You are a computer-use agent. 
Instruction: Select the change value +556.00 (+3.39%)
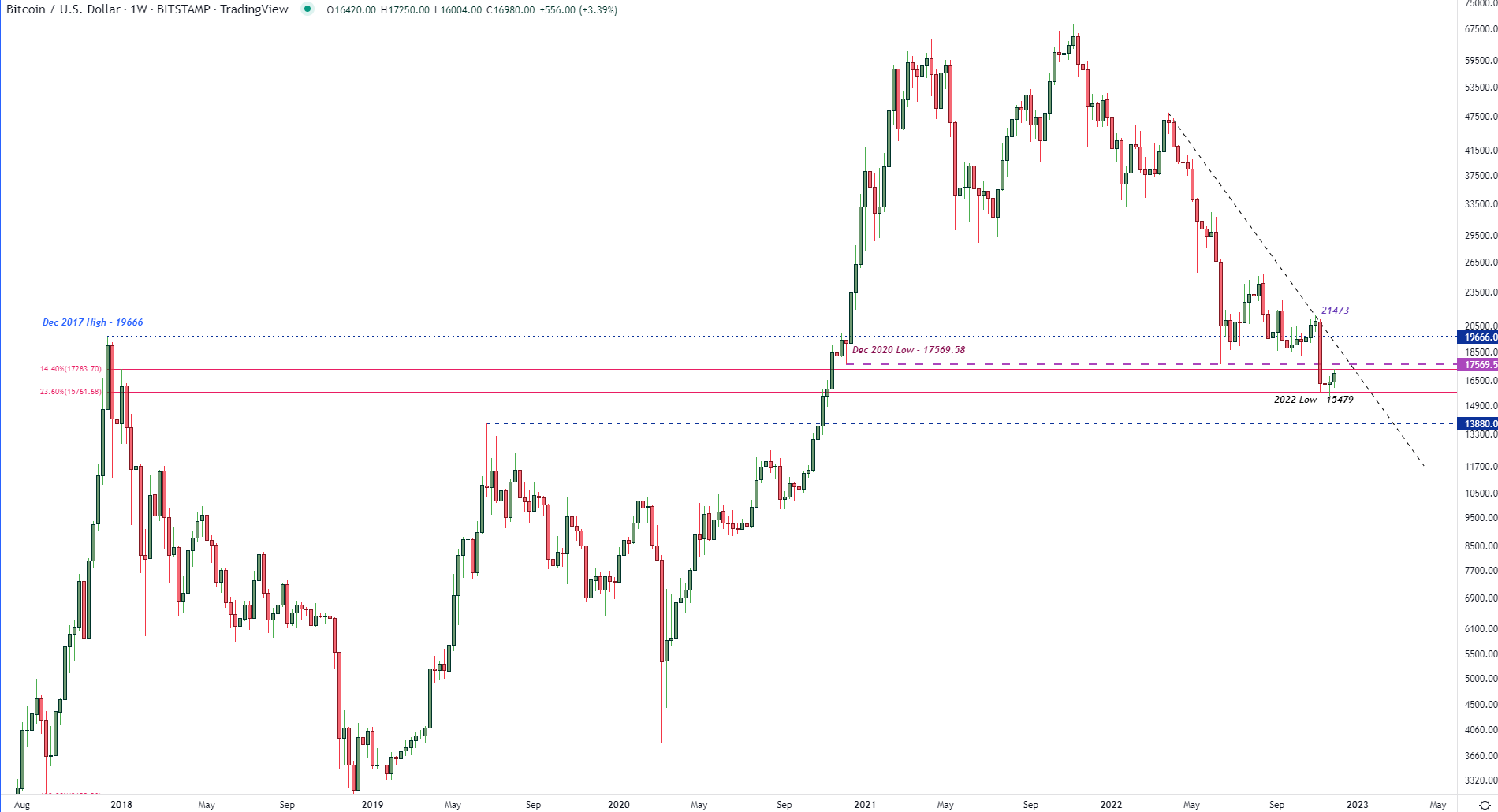point(579,10)
